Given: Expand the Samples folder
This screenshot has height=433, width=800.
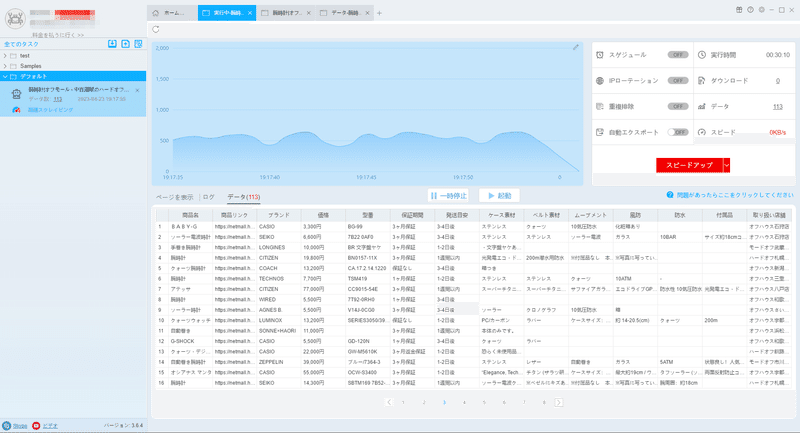Looking at the screenshot, I should pyautogui.click(x=5, y=66).
